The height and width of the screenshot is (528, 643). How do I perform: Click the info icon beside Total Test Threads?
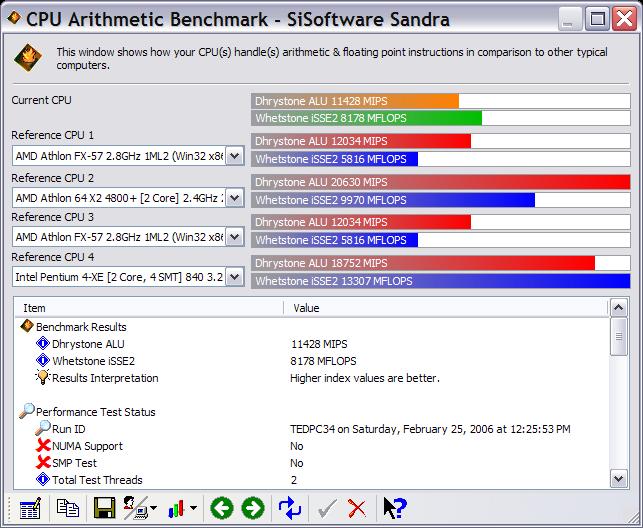43,479
